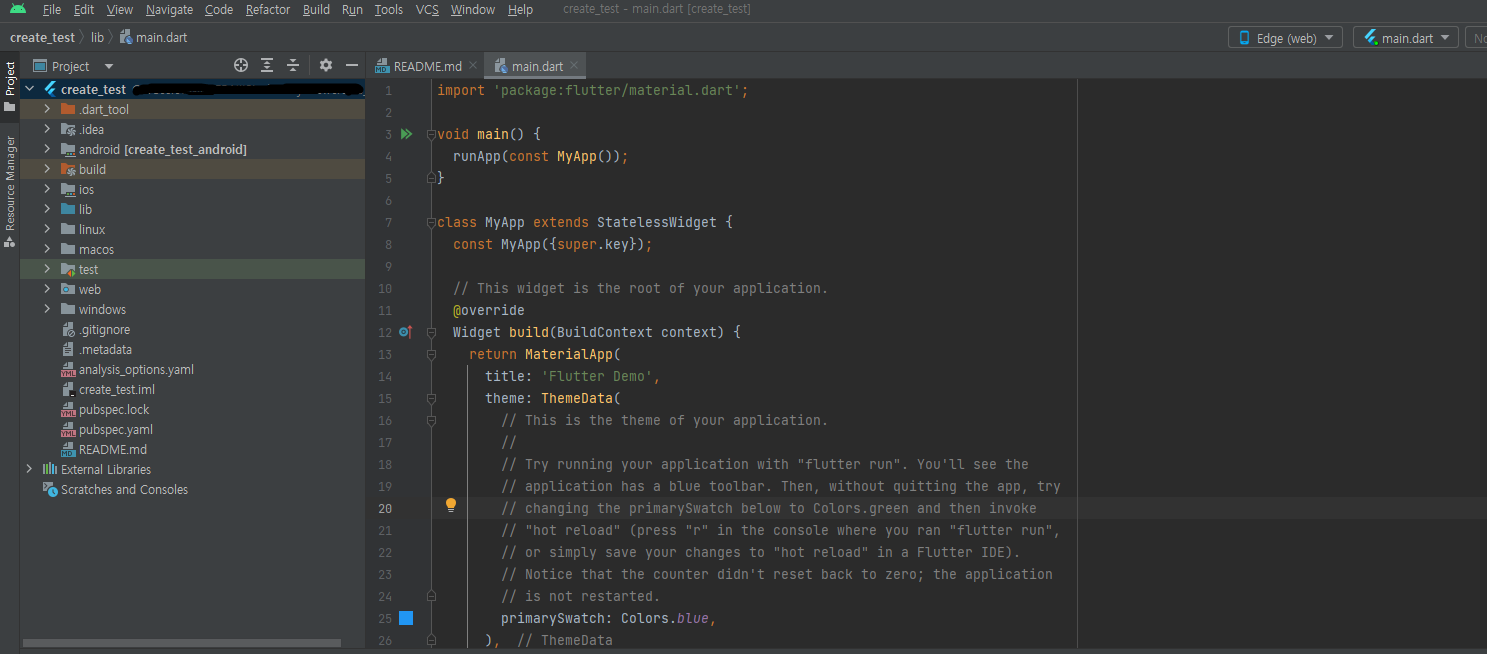Expand the lib folder
This screenshot has height=654, width=1487.
point(47,209)
